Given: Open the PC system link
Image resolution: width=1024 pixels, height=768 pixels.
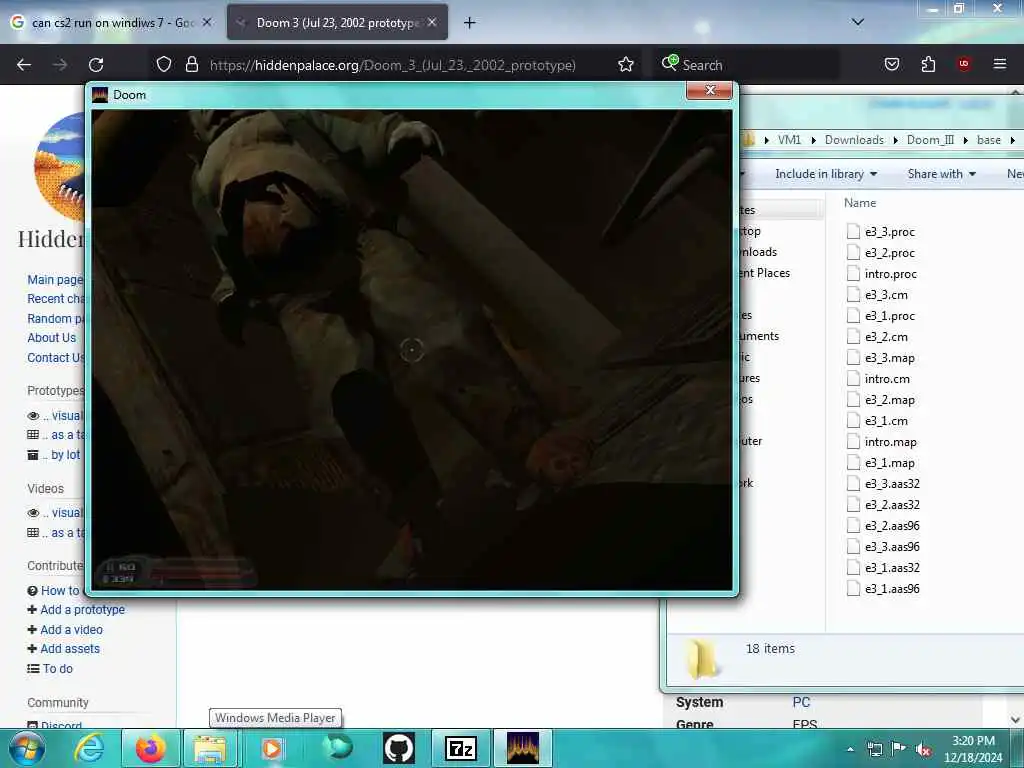Looking at the screenshot, I should 801,702.
